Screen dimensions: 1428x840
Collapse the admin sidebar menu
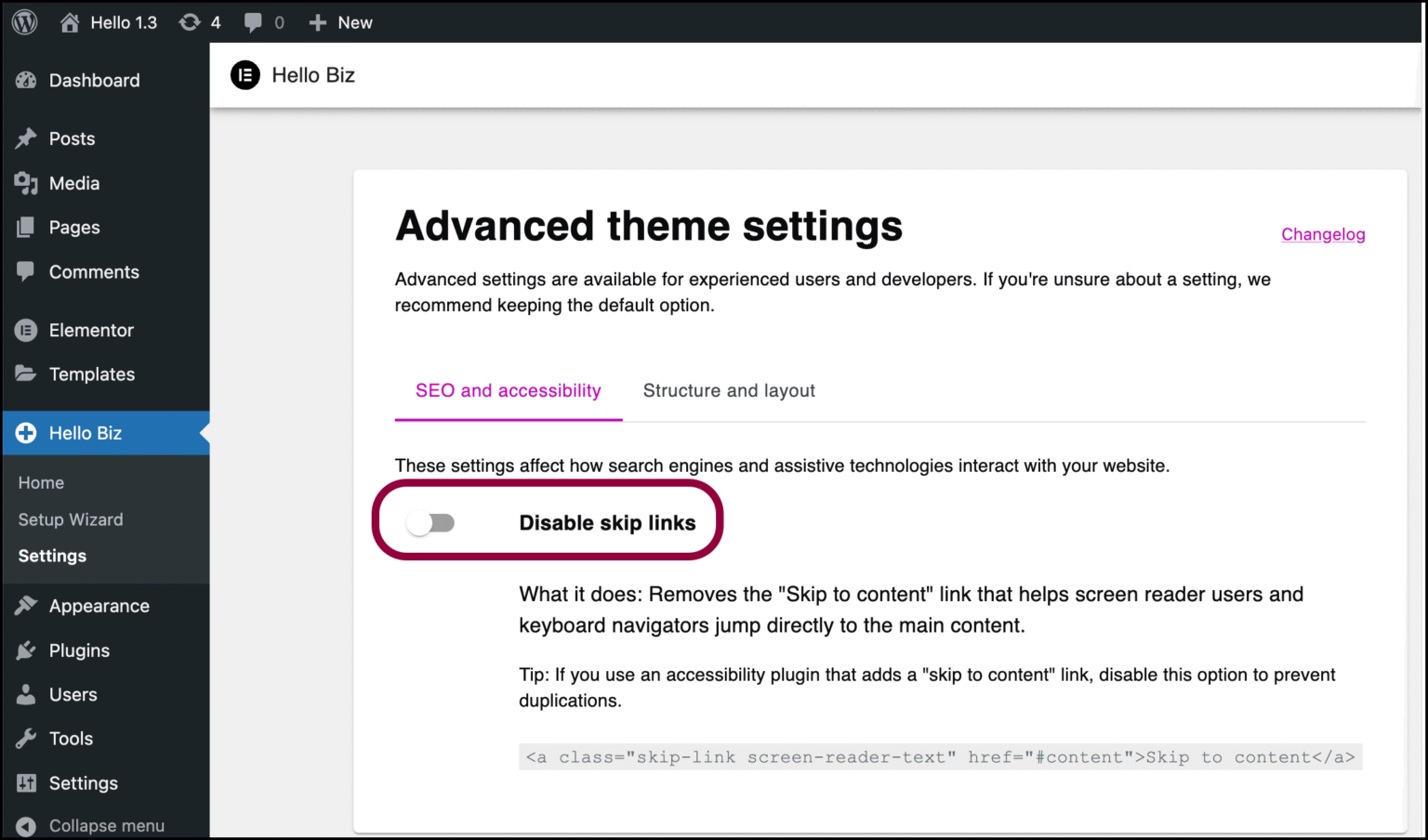(28, 825)
